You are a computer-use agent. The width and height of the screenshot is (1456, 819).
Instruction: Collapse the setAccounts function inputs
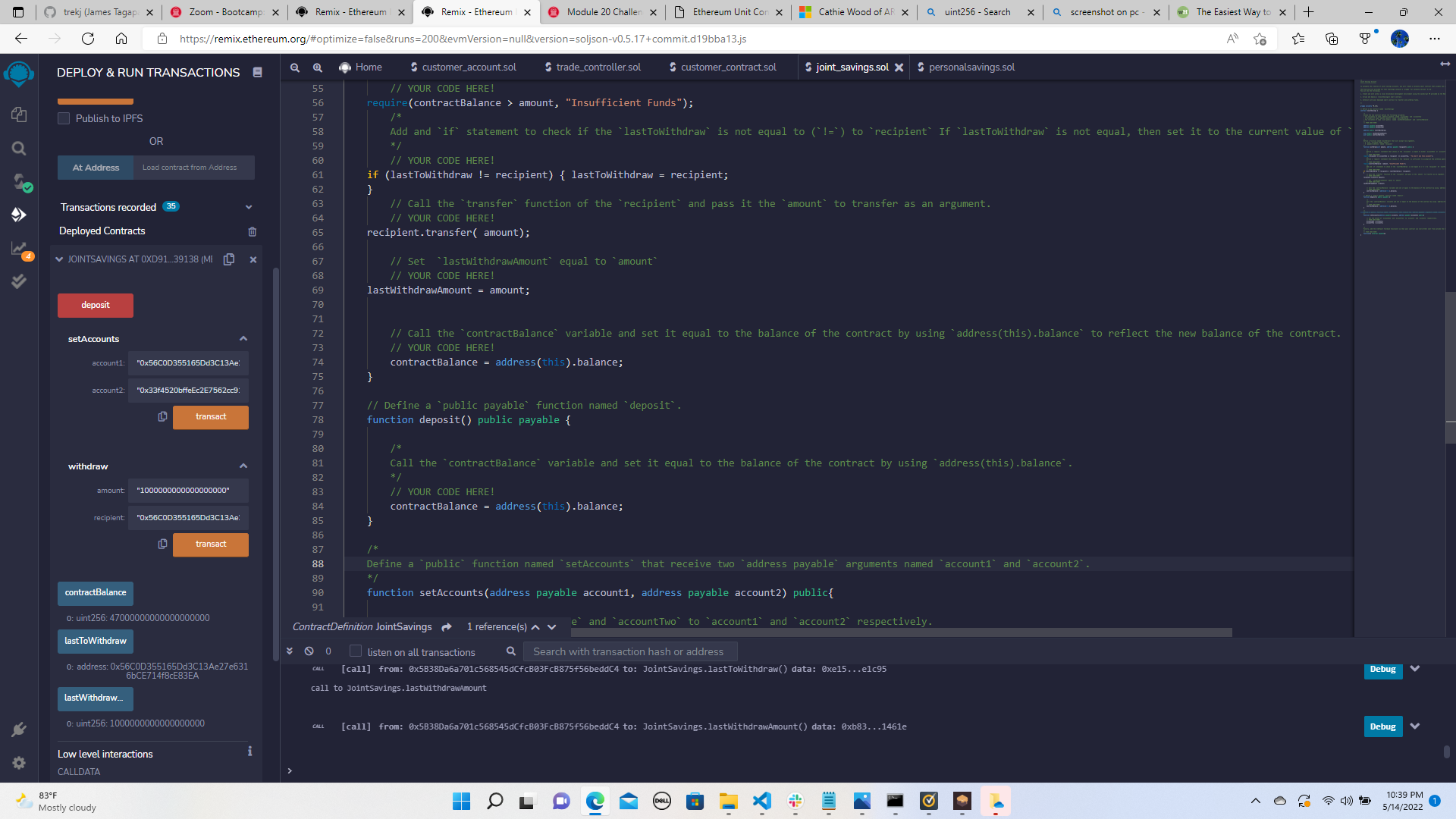coord(243,339)
